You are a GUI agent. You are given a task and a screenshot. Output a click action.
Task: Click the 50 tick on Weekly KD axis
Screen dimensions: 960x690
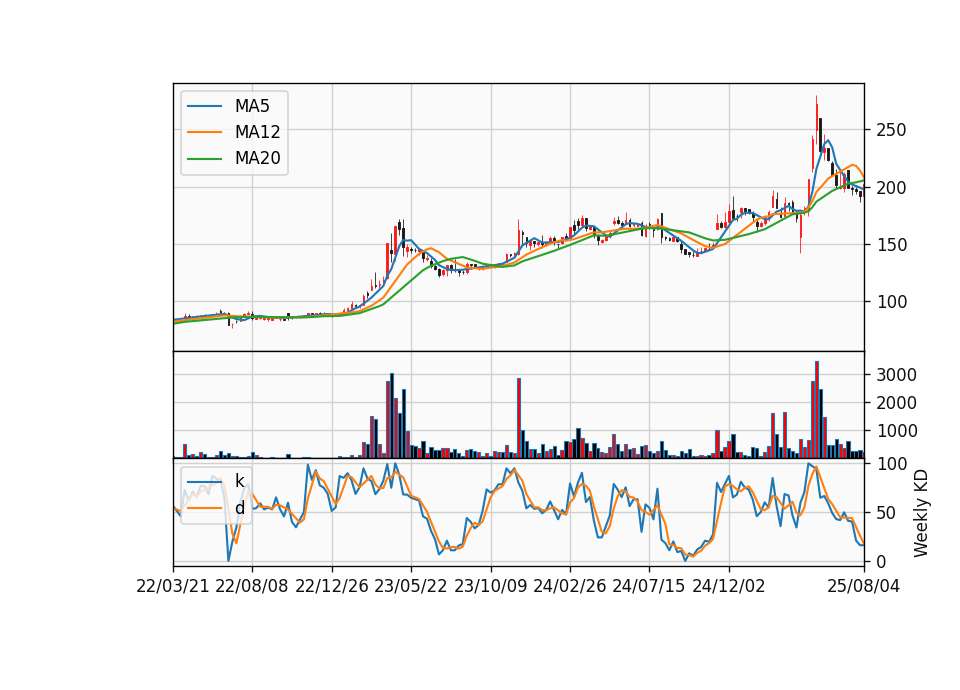pyautogui.click(x=886, y=513)
